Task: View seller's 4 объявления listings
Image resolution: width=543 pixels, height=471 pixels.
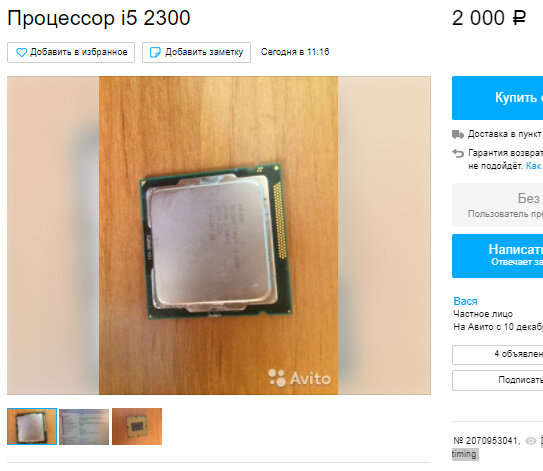Action: coord(498,355)
